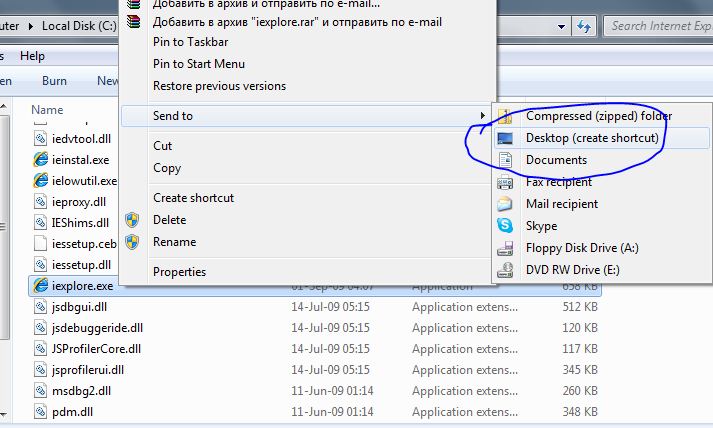Click WinRAR icon for add iexplore.rar and email
The image size is (713, 428).
(x=133, y=21)
